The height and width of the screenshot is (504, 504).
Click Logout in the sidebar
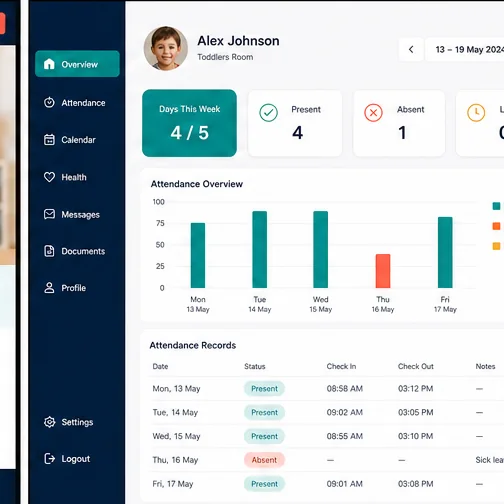pos(67,459)
